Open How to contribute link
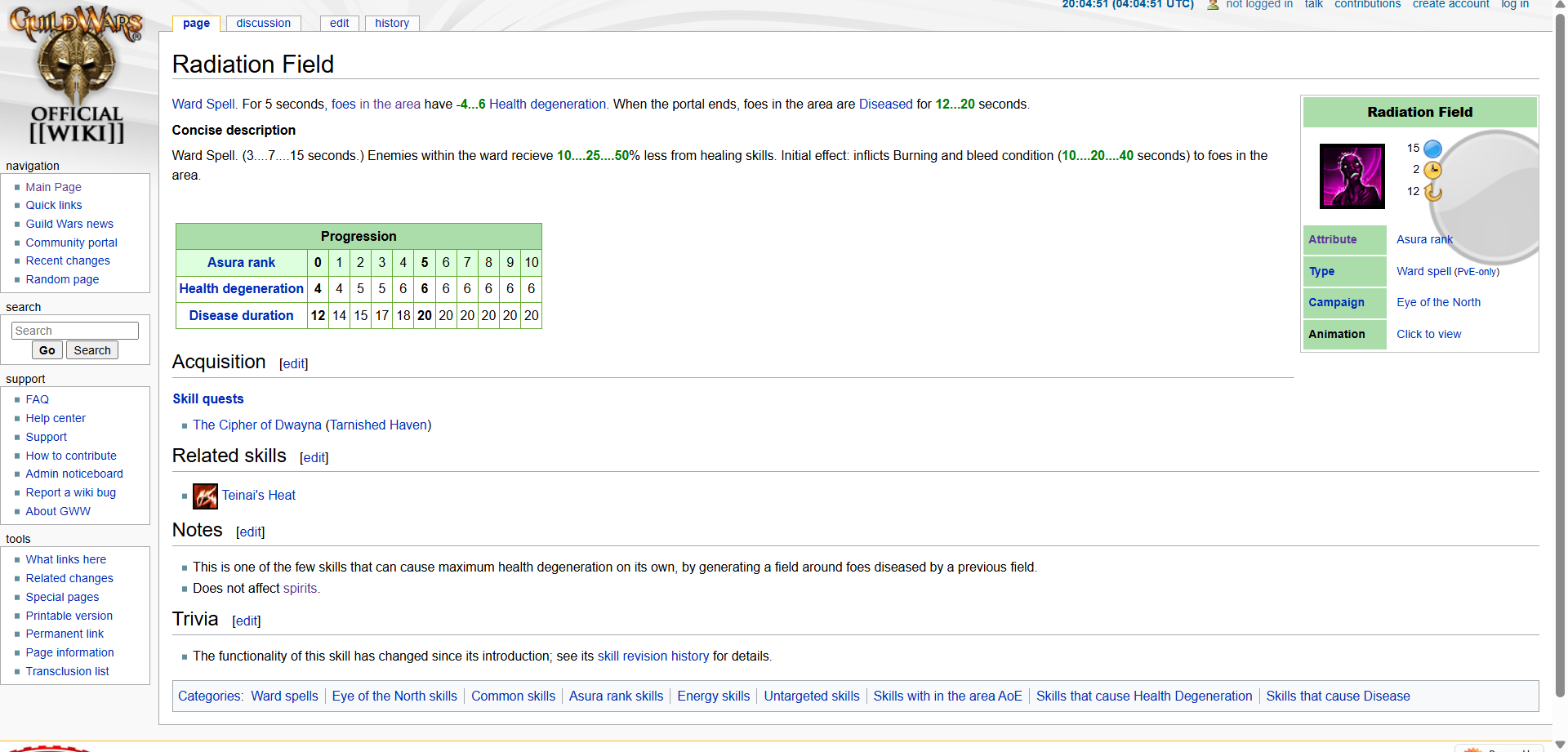Image resolution: width=1568 pixels, height=752 pixels. click(71, 456)
